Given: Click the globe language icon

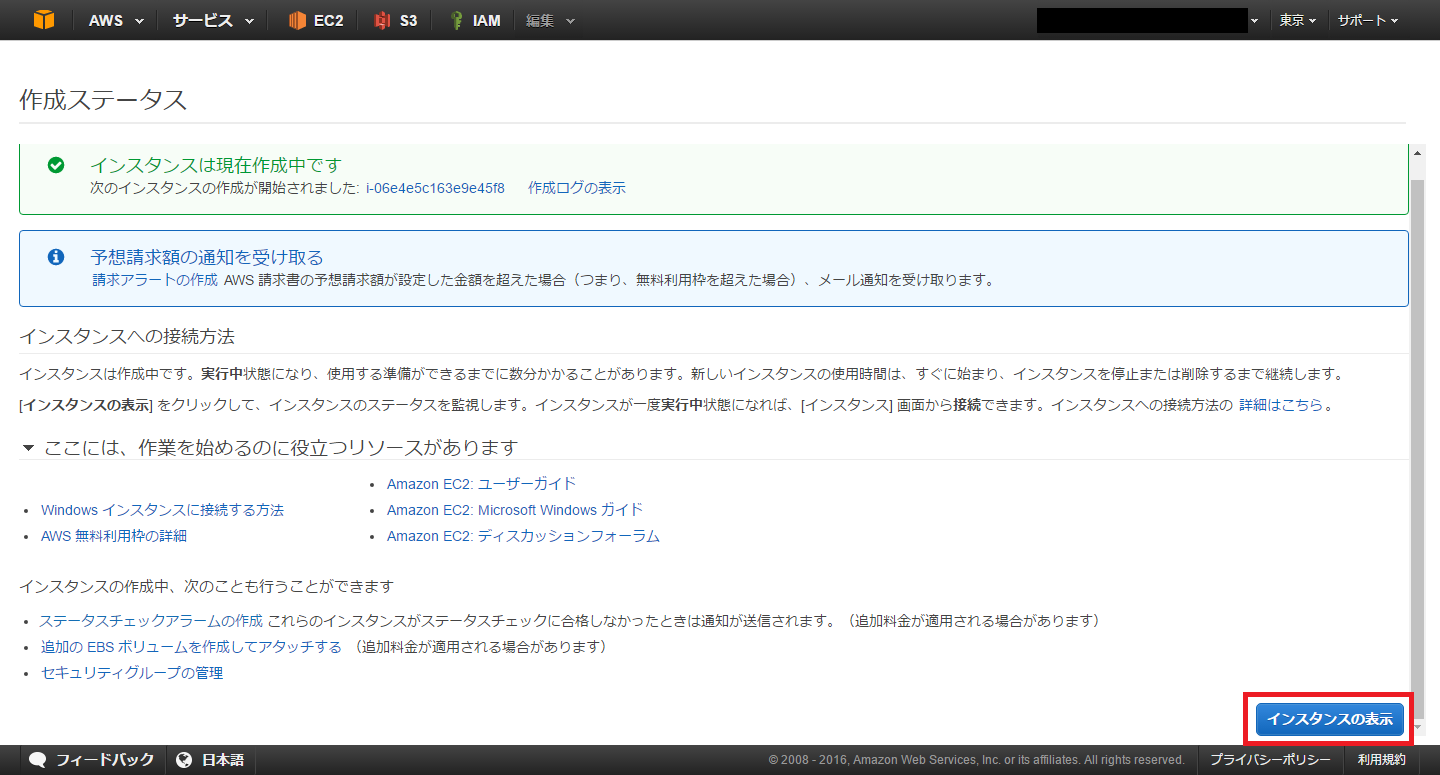Looking at the screenshot, I should [184, 760].
